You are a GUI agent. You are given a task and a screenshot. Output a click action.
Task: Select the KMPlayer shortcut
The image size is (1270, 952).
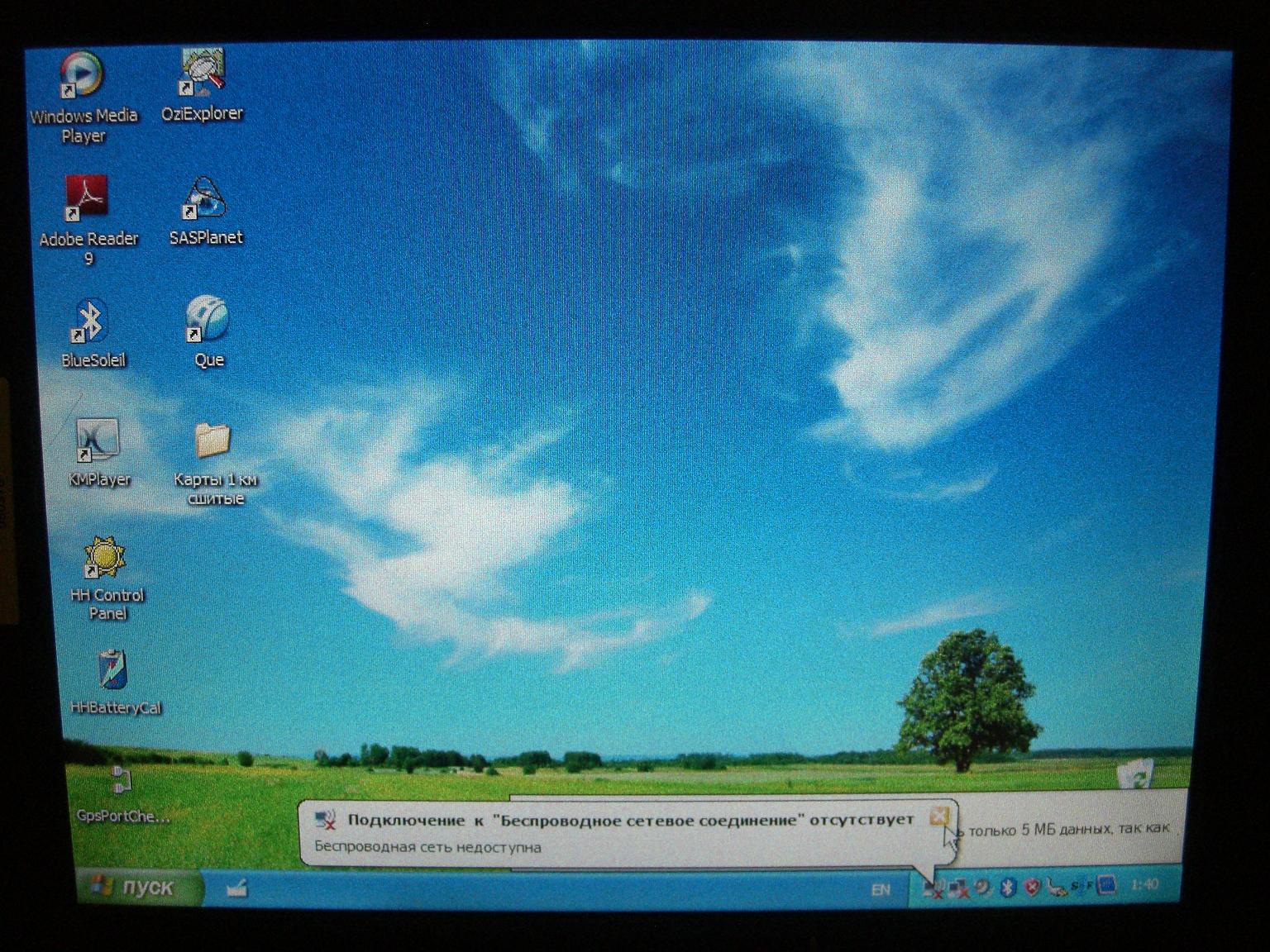(98, 452)
